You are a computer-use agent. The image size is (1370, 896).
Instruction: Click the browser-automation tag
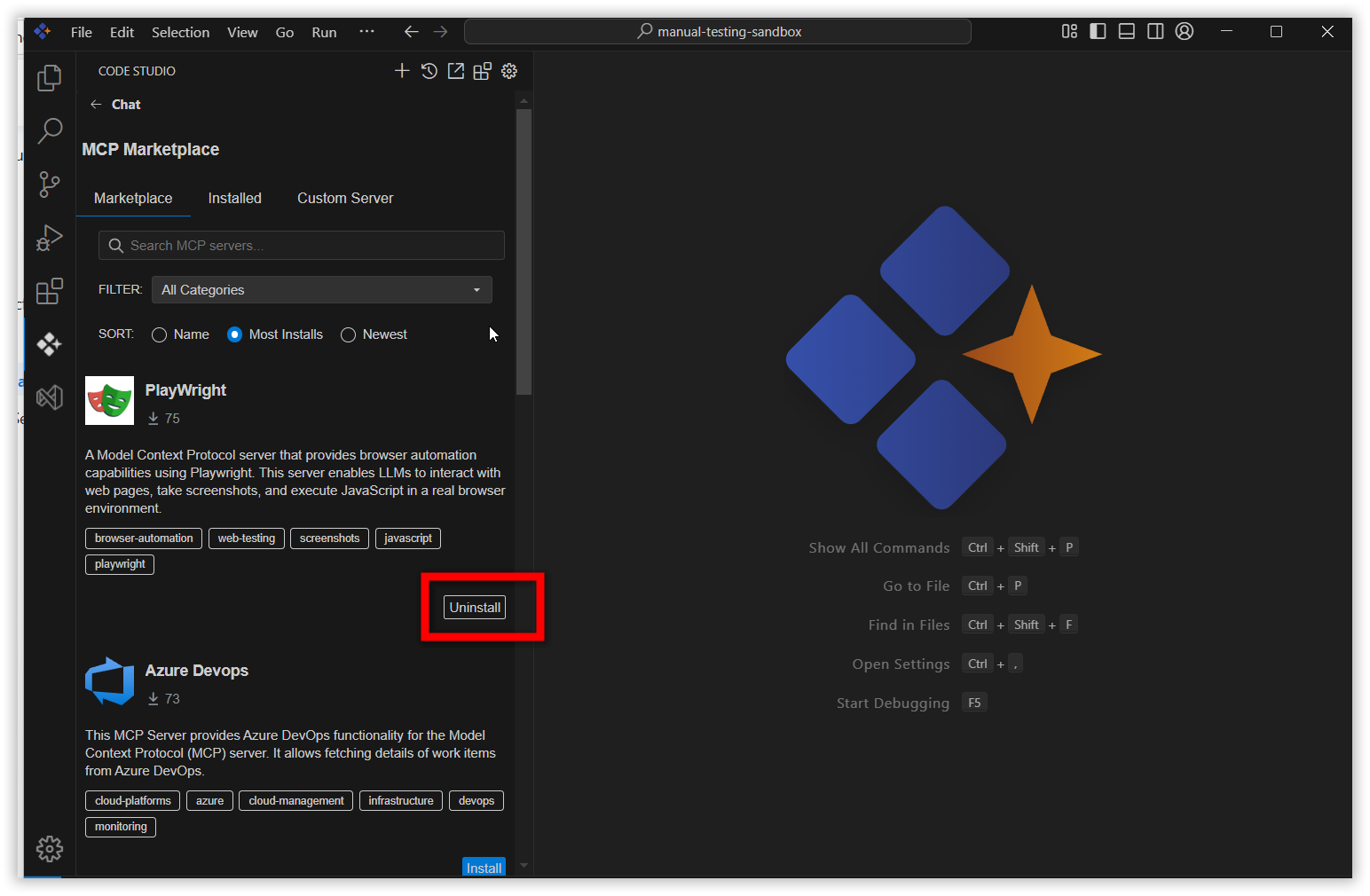[144, 538]
